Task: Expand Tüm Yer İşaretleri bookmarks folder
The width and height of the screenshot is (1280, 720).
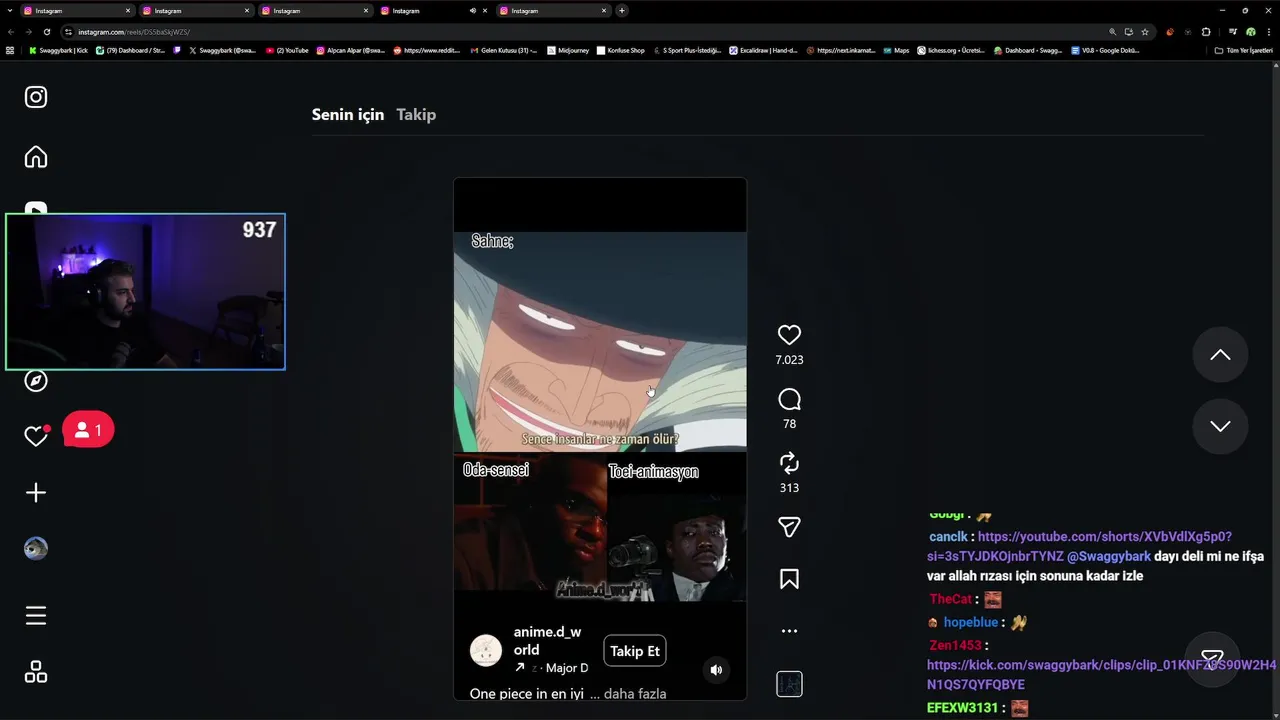Action: (x=1244, y=50)
